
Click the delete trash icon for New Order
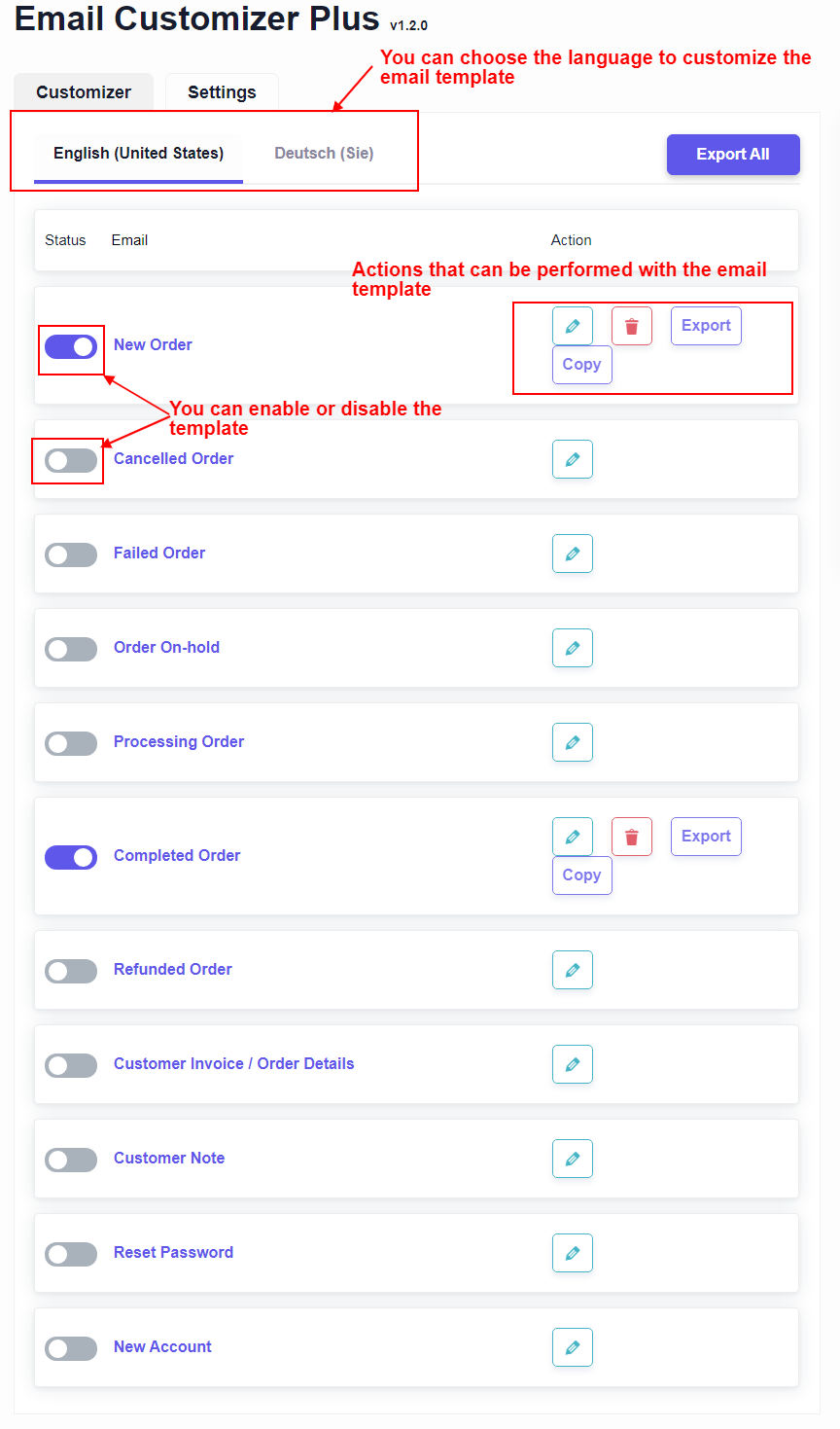click(x=632, y=325)
